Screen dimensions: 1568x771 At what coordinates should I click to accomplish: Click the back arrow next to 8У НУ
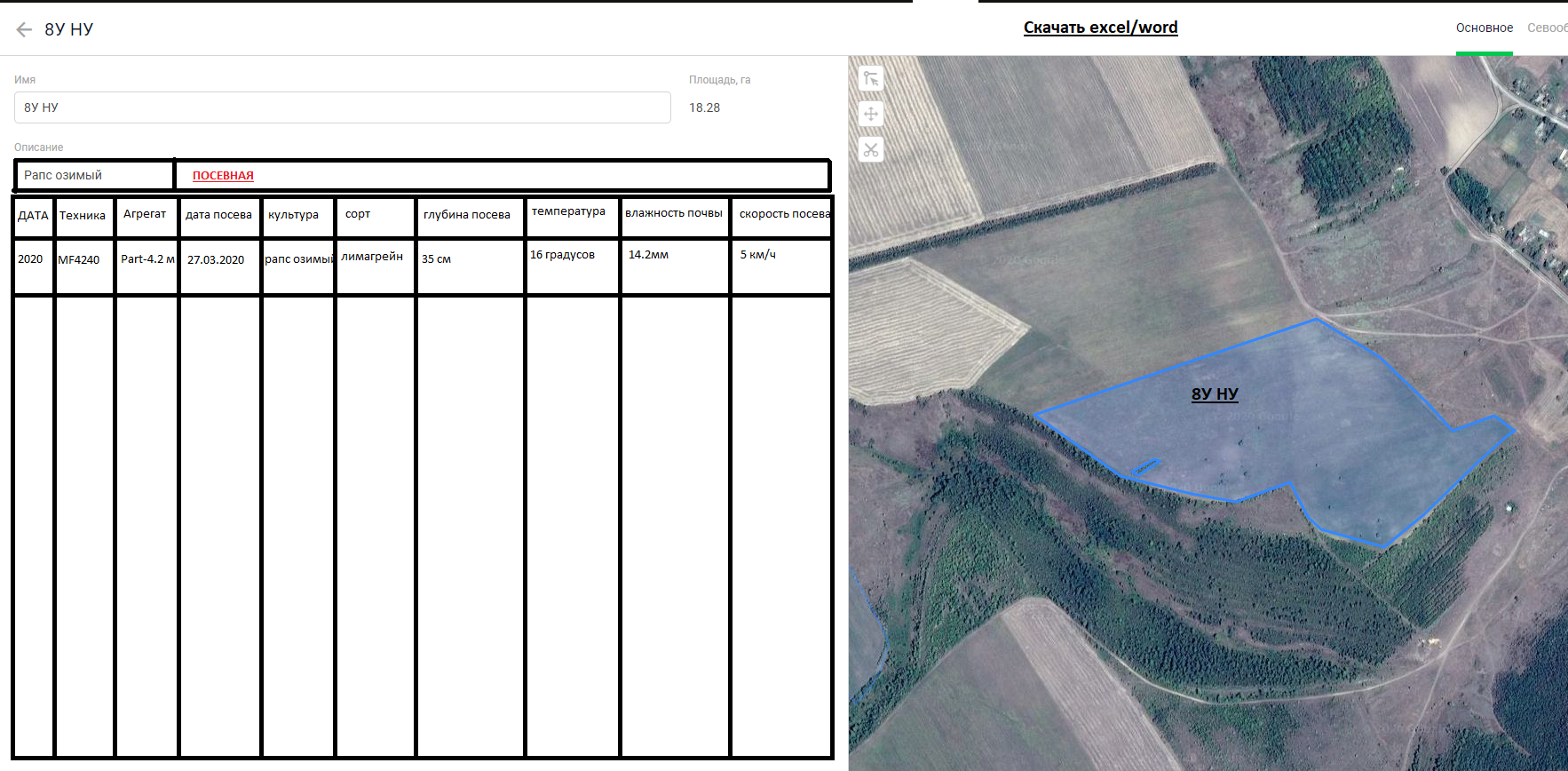[24, 29]
